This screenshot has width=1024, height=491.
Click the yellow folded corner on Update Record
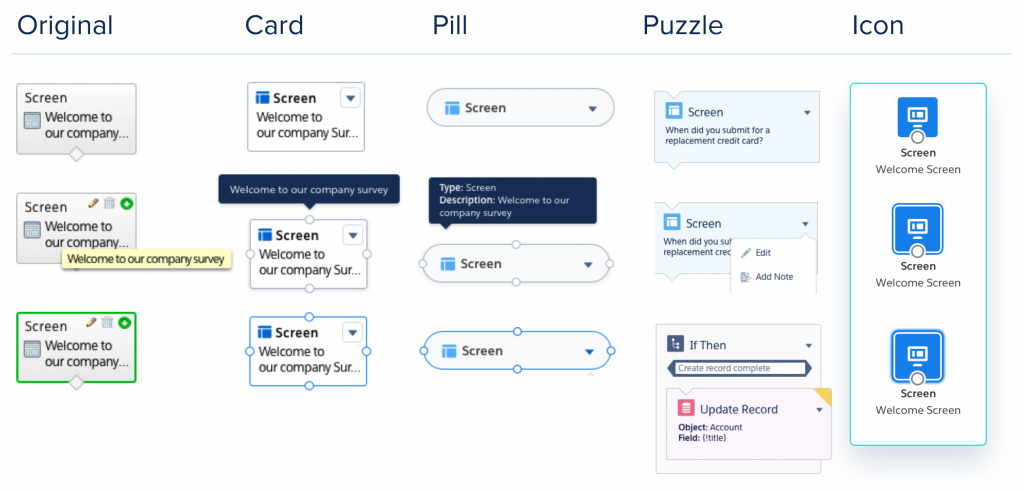pyautogui.click(x=823, y=397)
